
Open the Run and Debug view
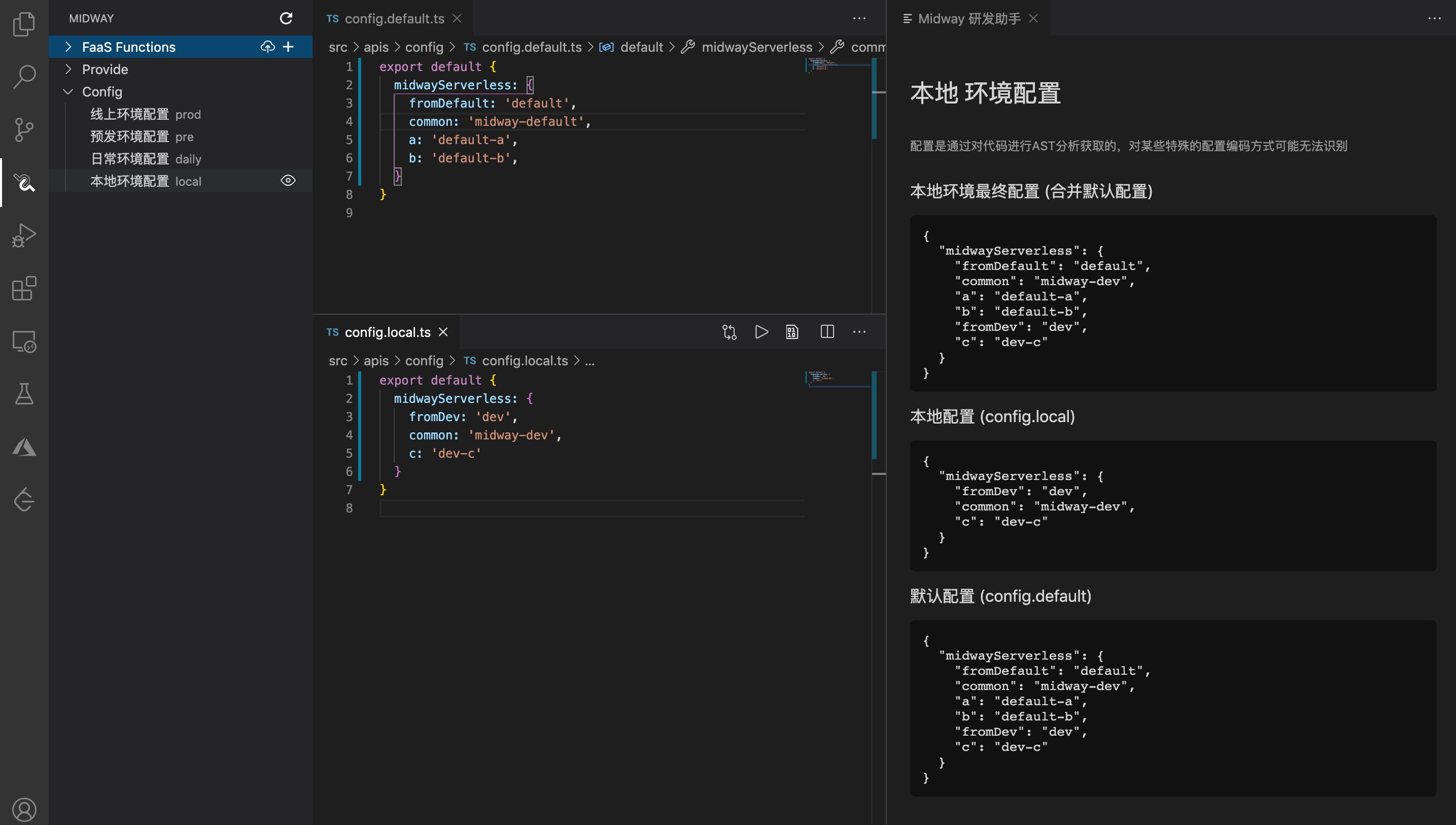coord(24,235)
